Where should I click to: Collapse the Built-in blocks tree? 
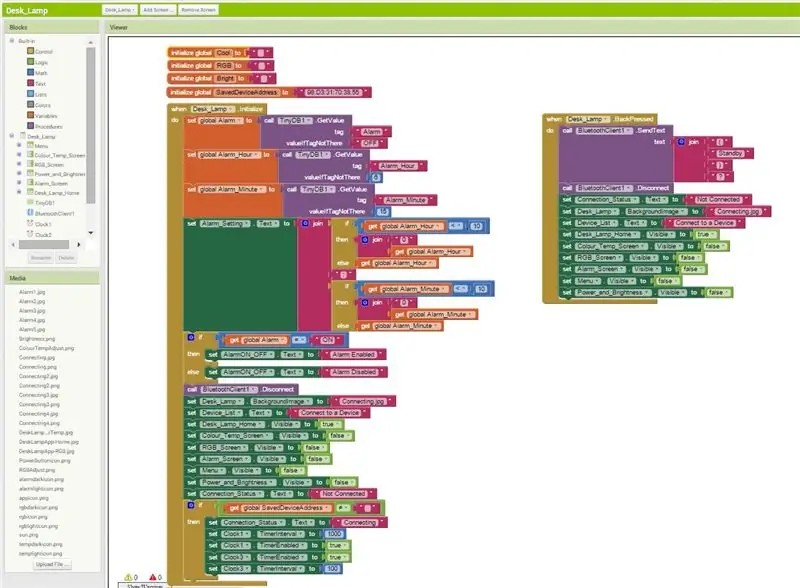click(12, 40)
